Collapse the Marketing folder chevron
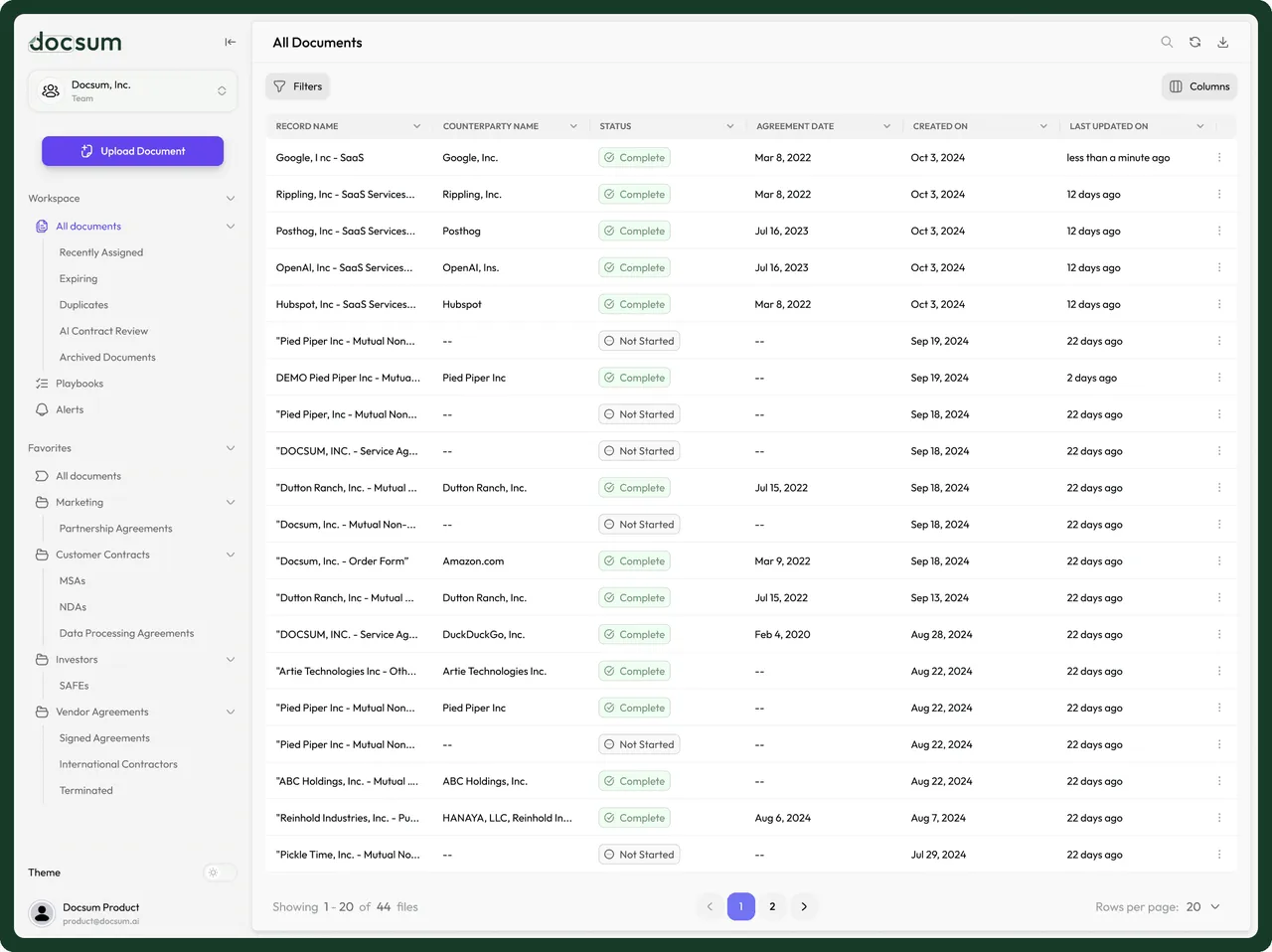1272x952 pixels. [231, 503]
